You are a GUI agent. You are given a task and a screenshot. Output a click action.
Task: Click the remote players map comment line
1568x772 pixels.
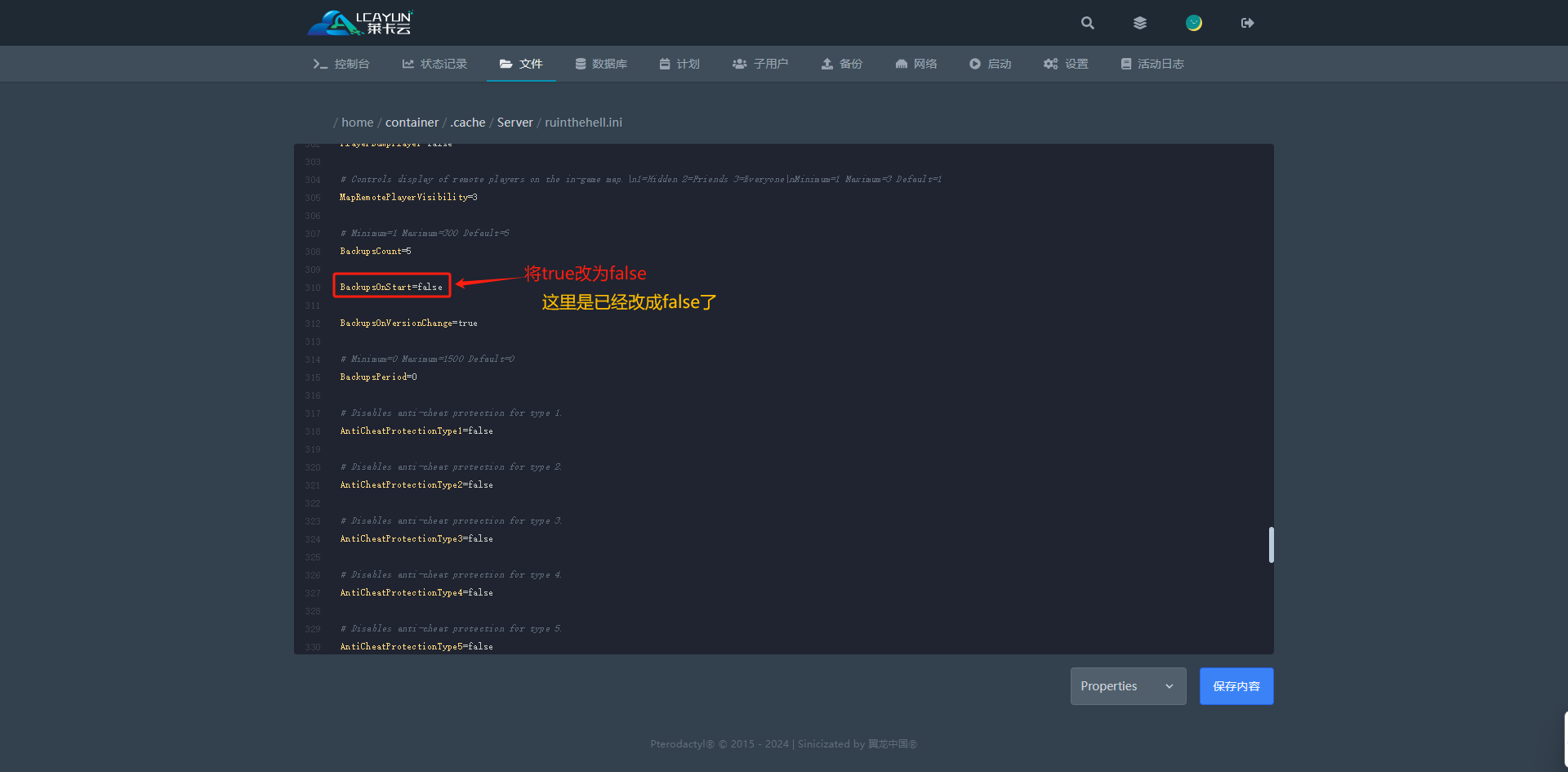(641, 180)
